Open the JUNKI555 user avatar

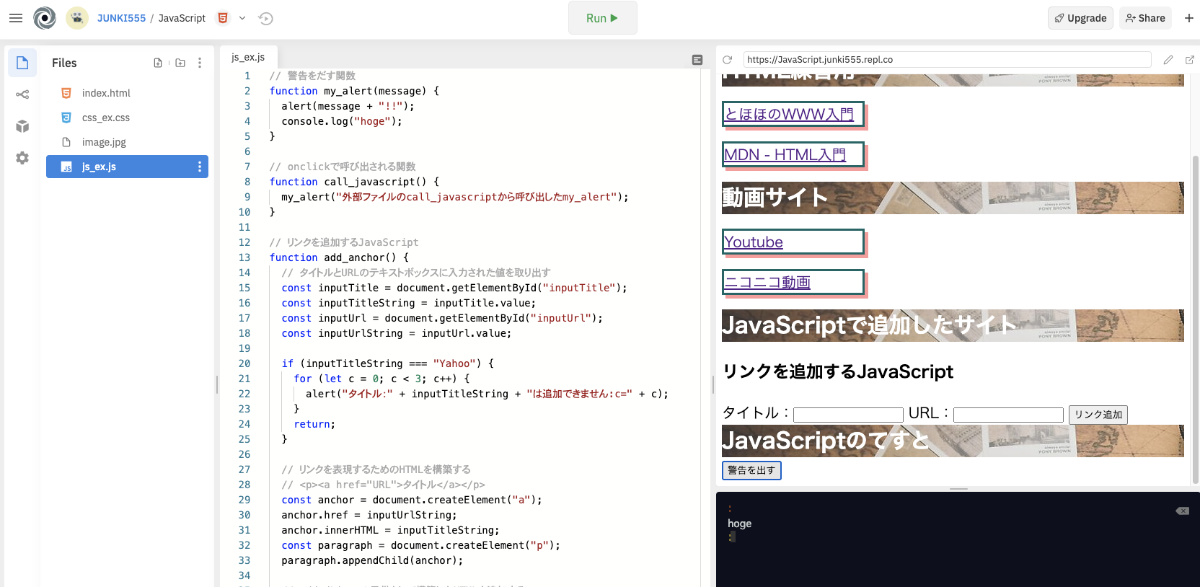pos(77,18)
